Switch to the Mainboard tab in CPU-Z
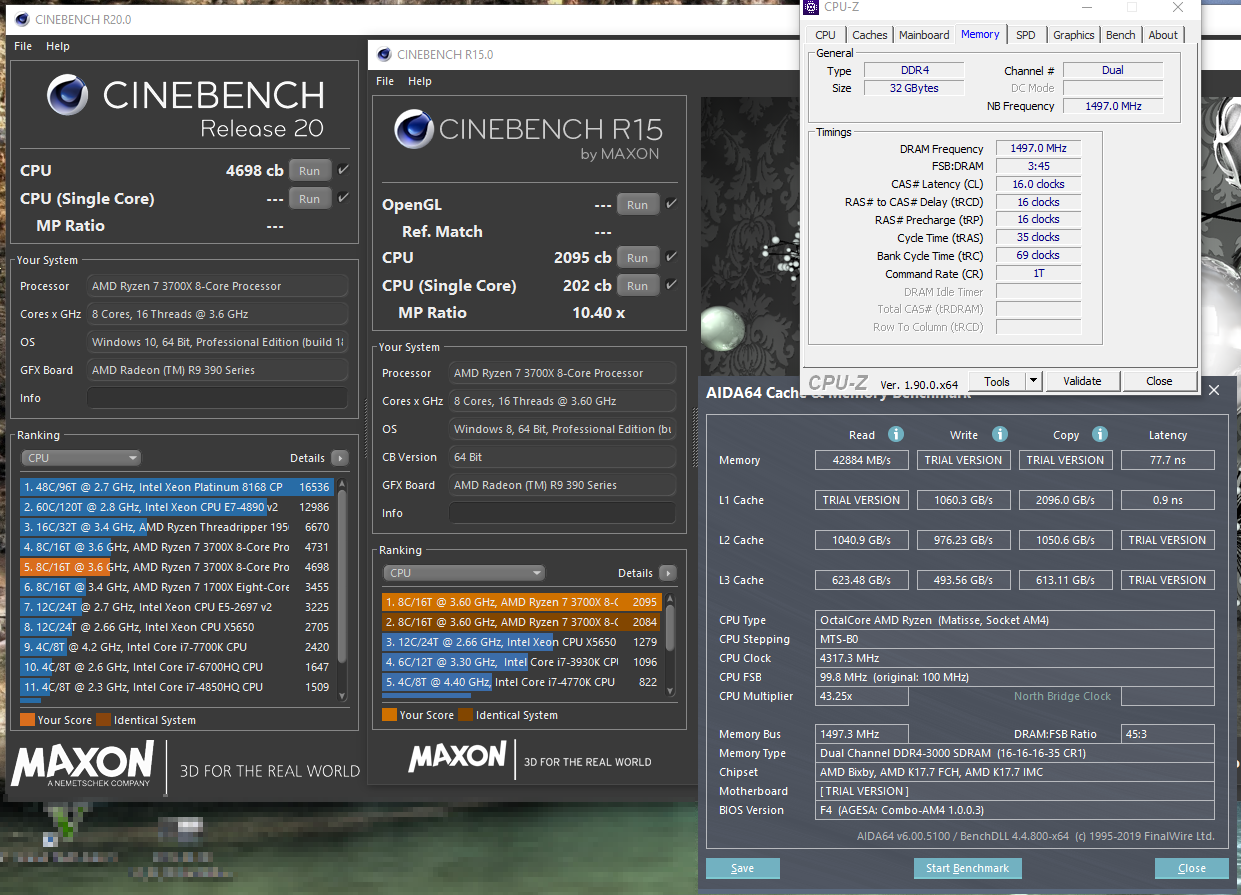The height and width of the screenshot is (895, 1241). pyautogui.click(x=924, y=35)
